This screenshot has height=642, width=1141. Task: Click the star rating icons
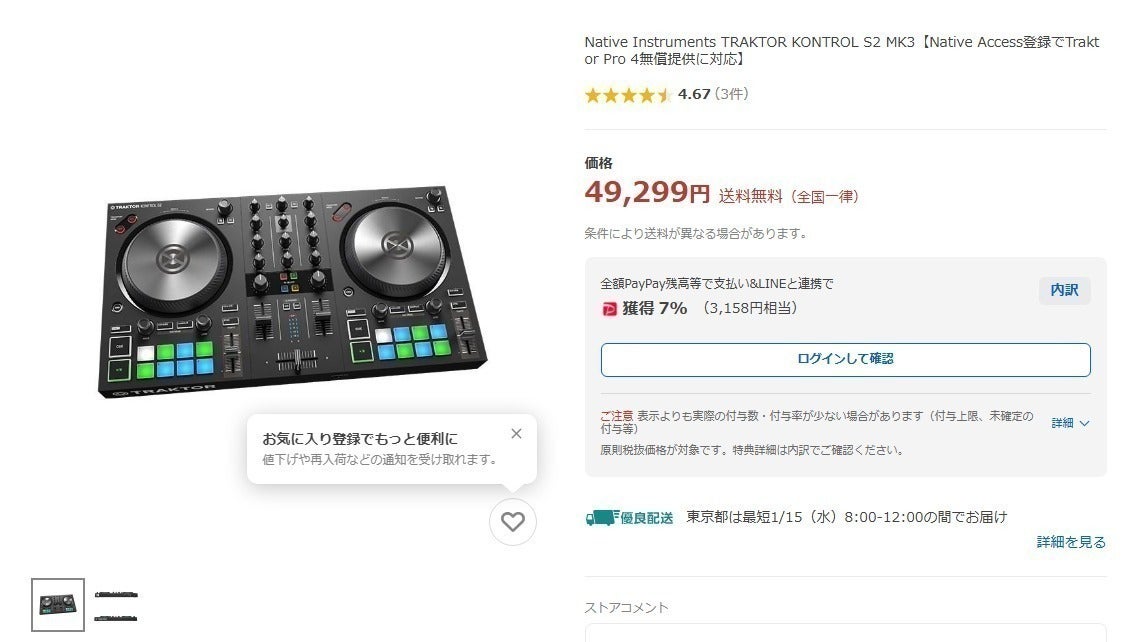[x=627, y=95]
